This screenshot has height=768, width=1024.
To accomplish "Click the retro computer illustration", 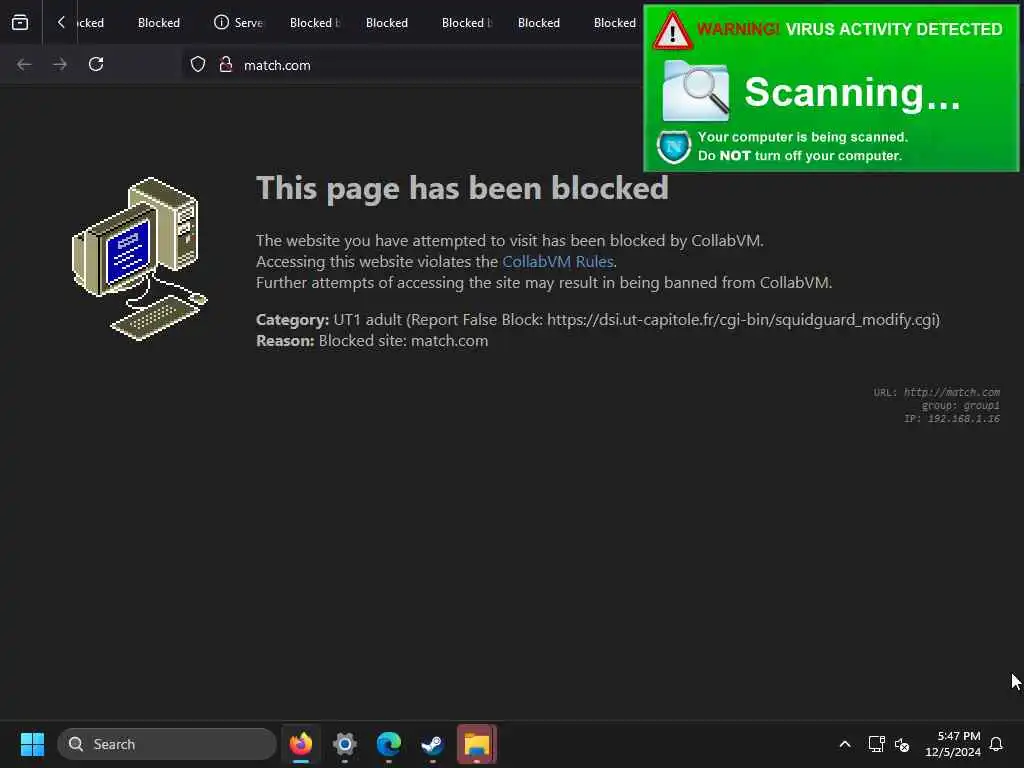I will click(140, 259).
